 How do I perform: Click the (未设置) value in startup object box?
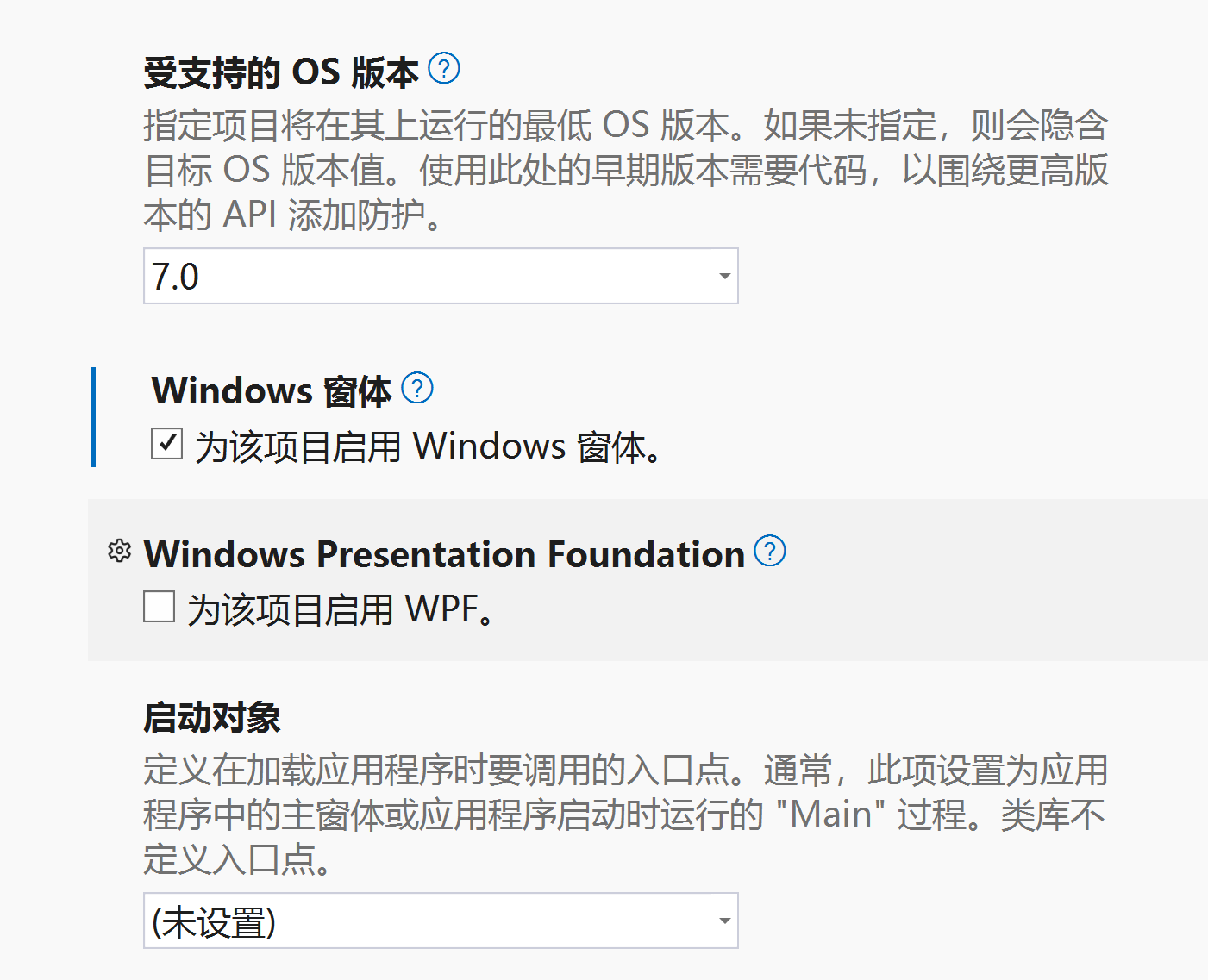pyautogui.click(x=214, y=922)
